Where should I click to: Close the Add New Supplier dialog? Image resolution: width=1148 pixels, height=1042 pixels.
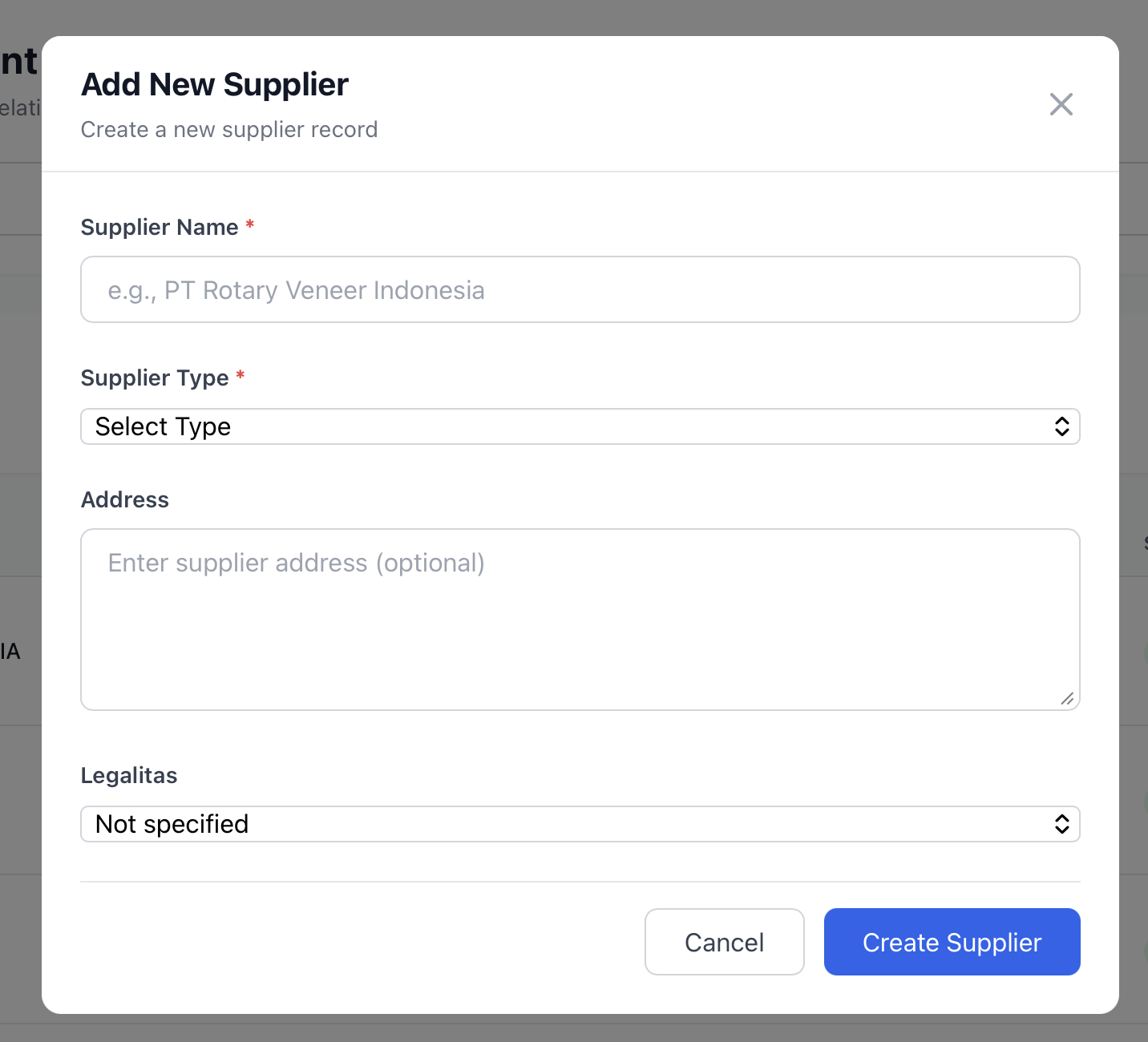[1061, 104]
